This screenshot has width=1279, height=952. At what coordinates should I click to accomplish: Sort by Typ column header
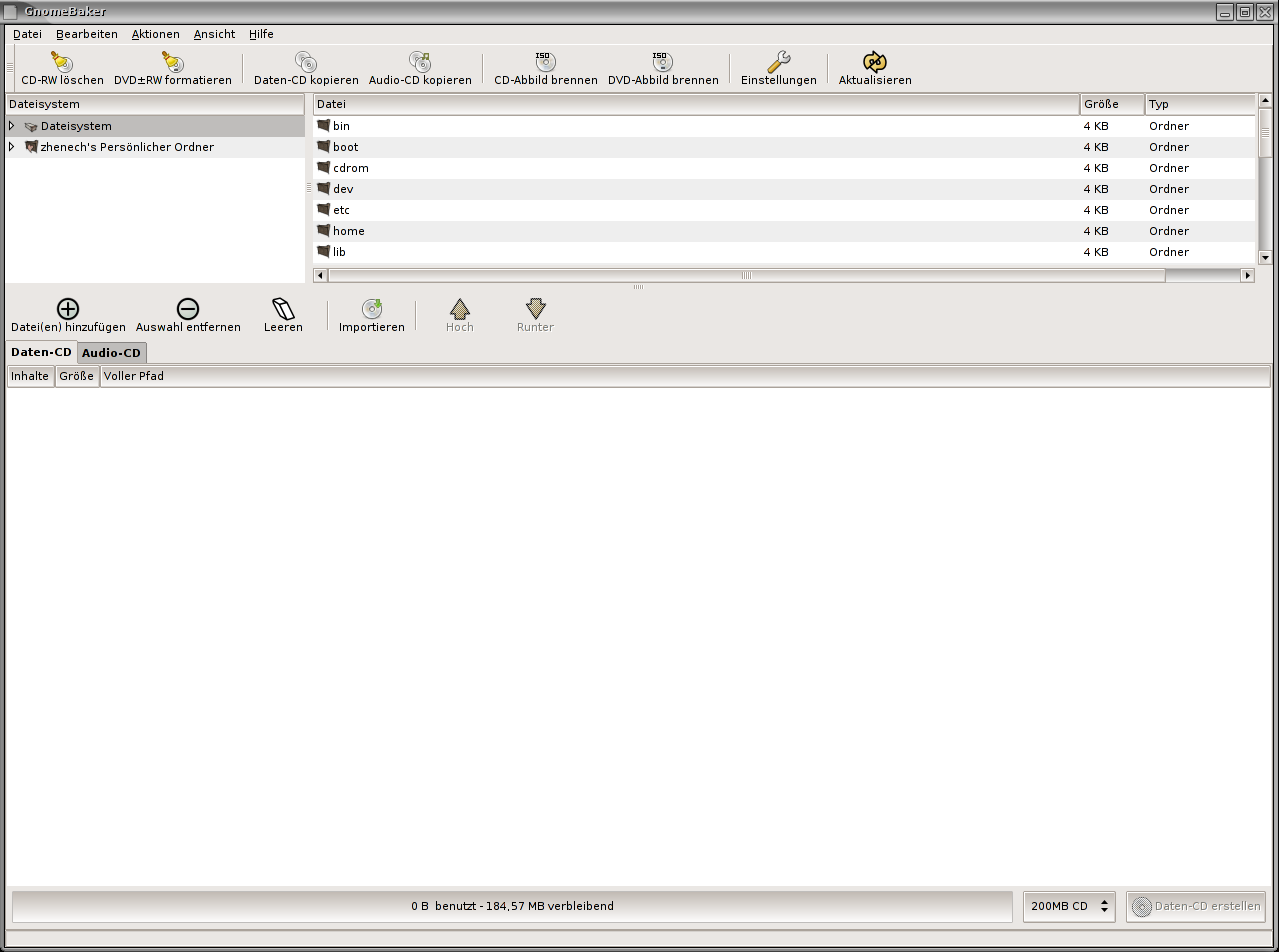(1200, 104)
